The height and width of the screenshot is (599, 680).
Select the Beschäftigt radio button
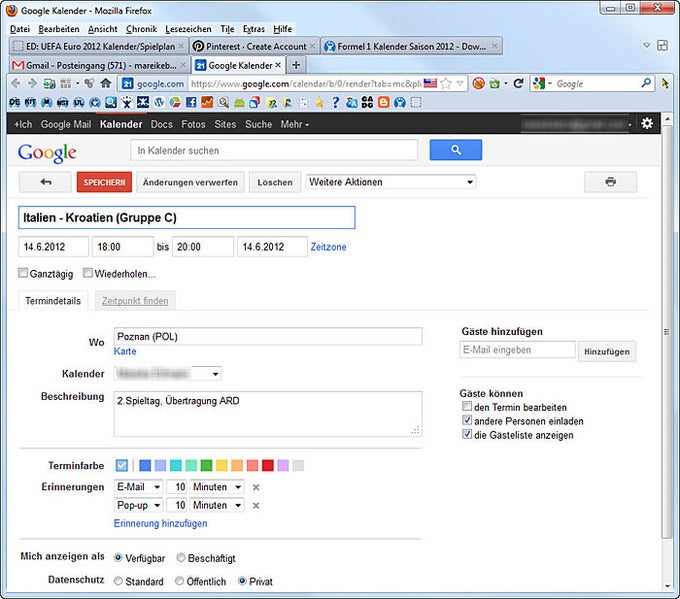(181, 557)
